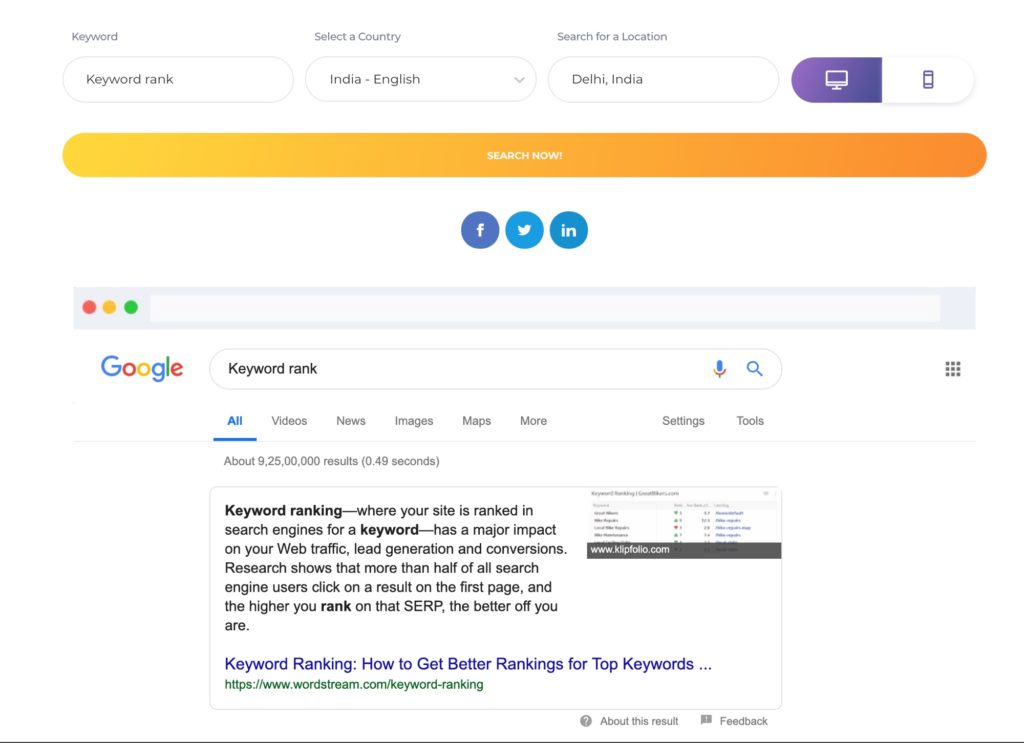1024x743 pixels.
Task: Click the 'Select a Country' label
Action: tap(357, 37)
